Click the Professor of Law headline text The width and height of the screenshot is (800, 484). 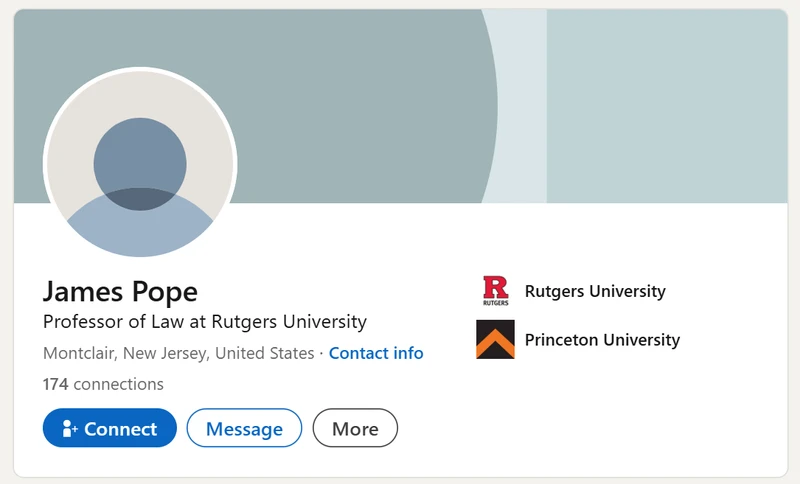point(205,322)
